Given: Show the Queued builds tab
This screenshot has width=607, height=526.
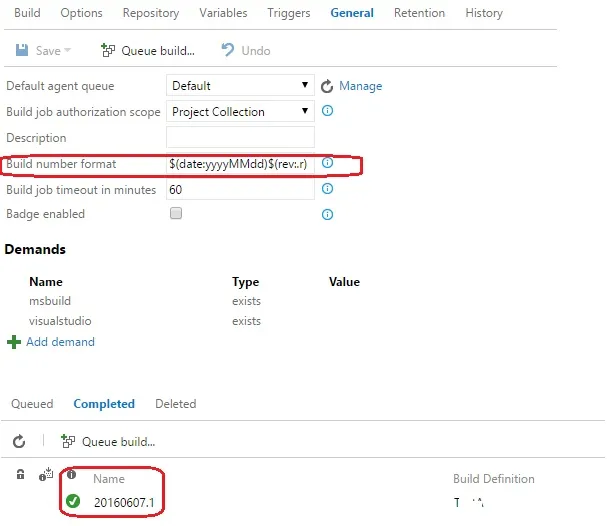Looking at the screenshot, I should pyautogui.click(x=32, y=404).
